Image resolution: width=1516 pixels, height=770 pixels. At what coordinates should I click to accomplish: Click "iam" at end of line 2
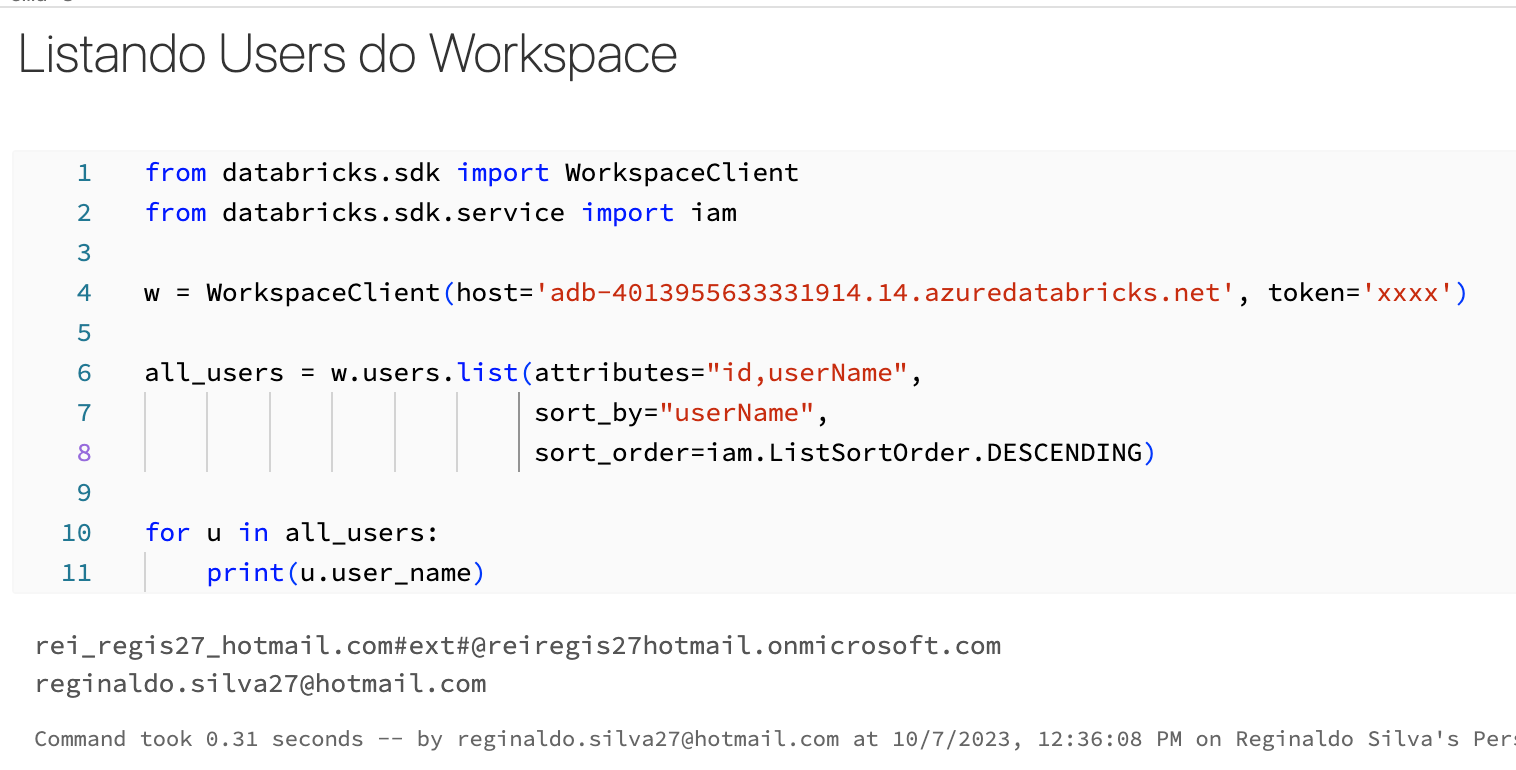[x=714, y=213]
